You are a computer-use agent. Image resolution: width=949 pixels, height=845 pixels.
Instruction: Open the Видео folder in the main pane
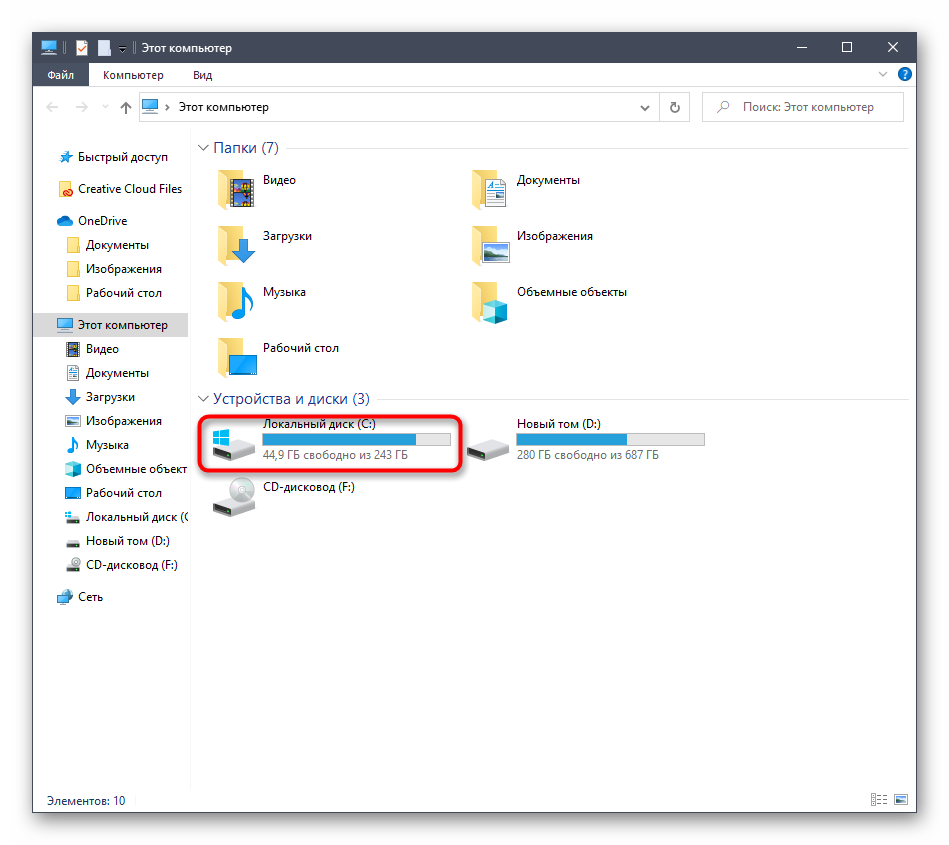click(x=236, y=188)
